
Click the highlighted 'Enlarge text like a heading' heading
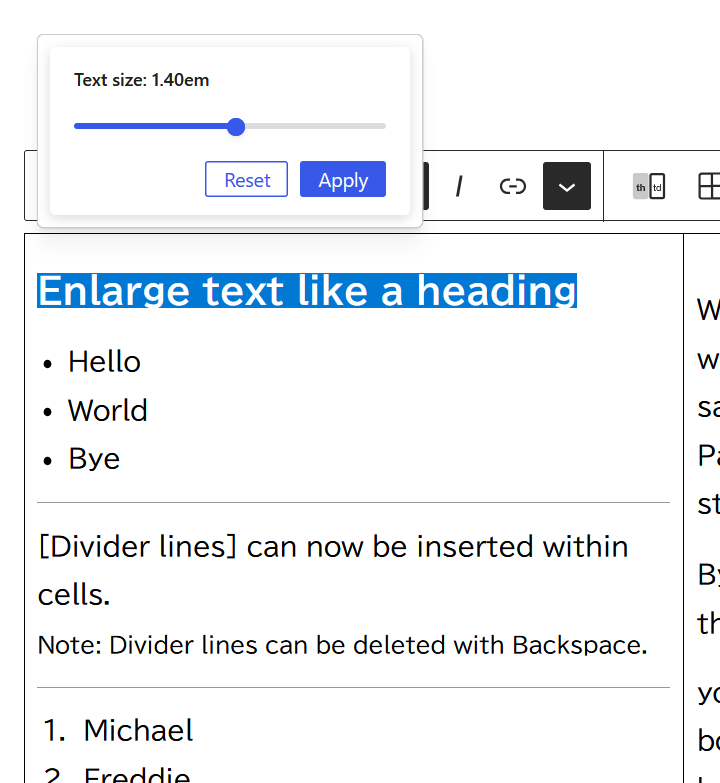pyautogui.click(x=307, y=291)
